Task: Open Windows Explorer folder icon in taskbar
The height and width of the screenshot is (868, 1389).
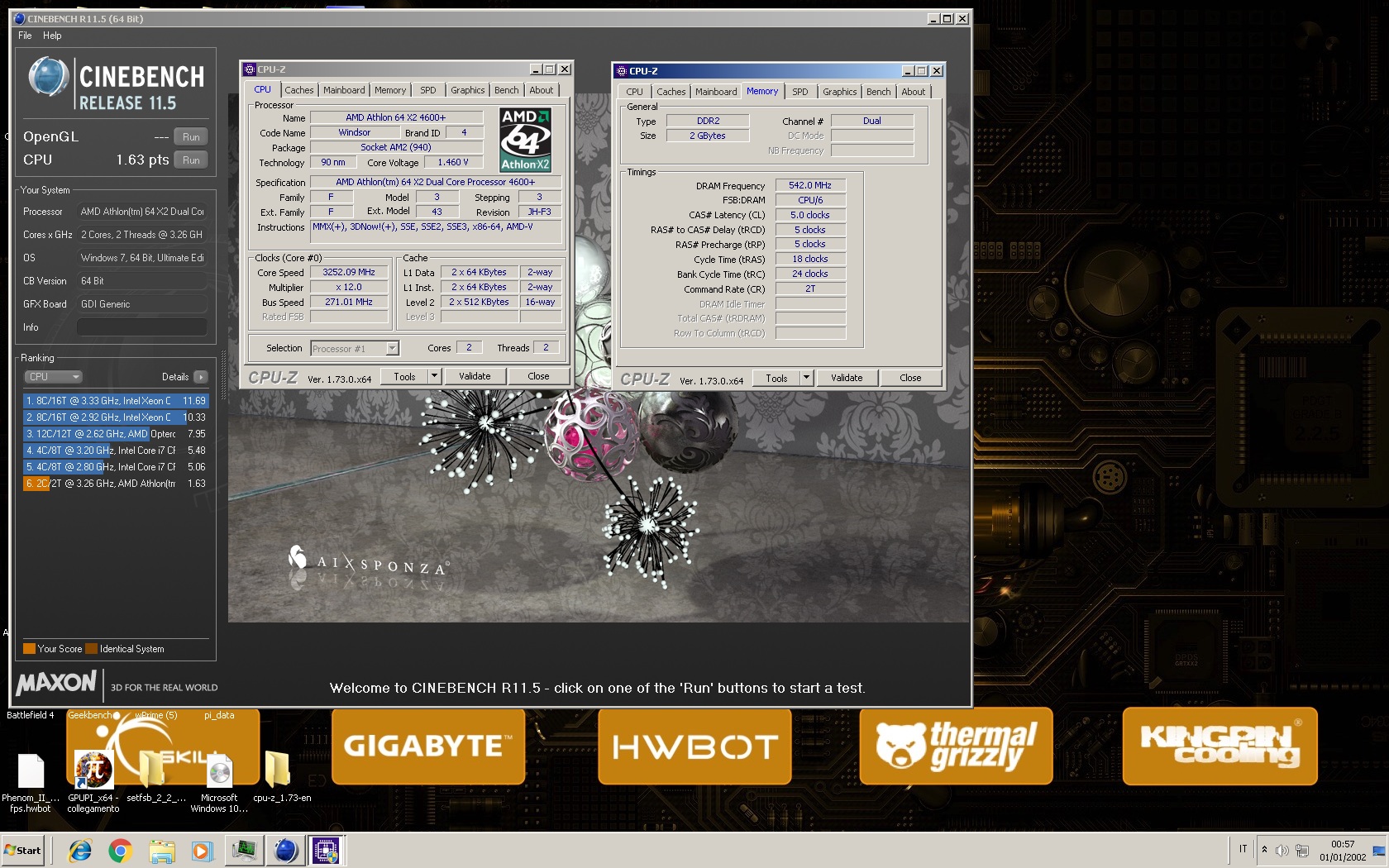Action: coord(162,850)
